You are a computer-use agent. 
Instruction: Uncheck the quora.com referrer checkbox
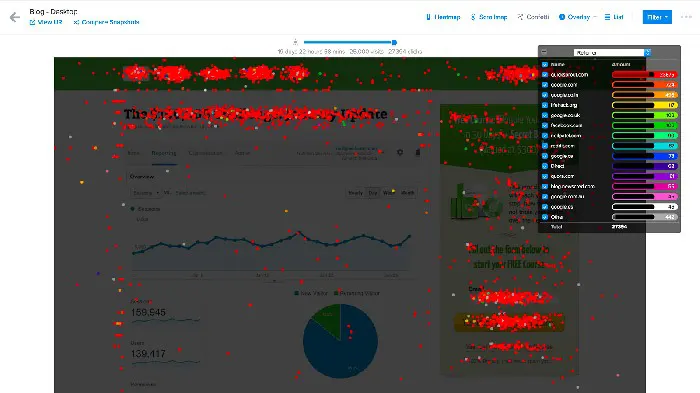pyautogui.click(x=545, y=176)
